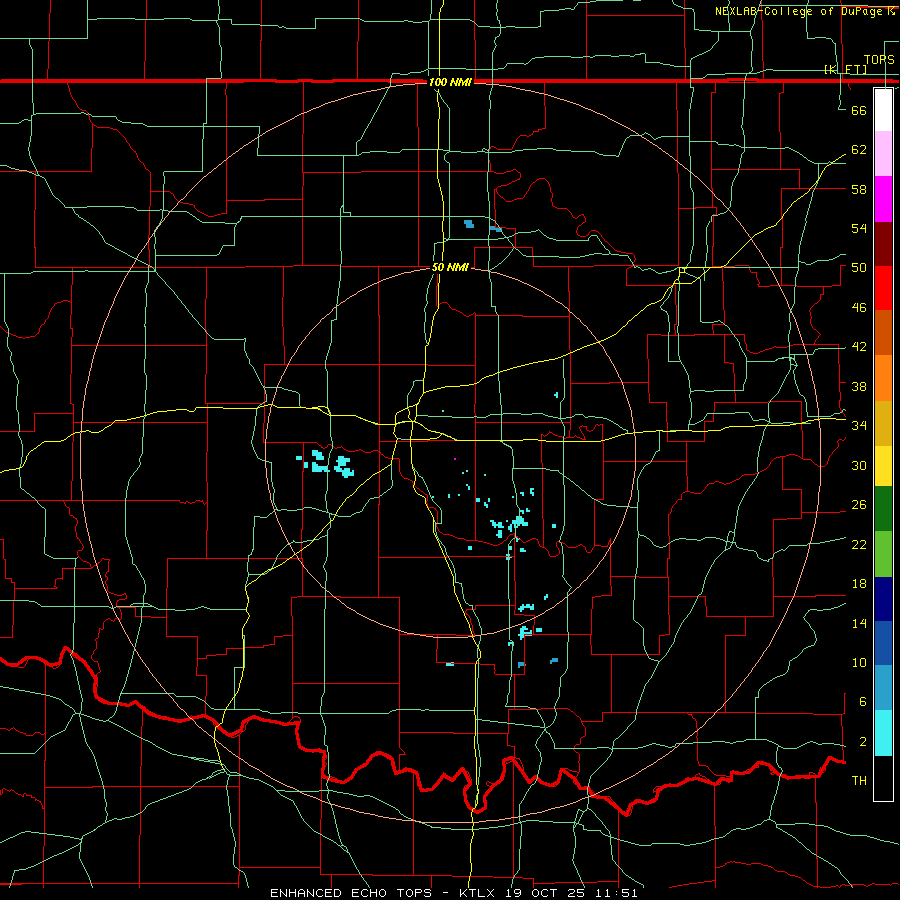This screenshot has width=900, height=900.
Task: Select the yellow swatch in the tops legend
Action: coord(883,466)
